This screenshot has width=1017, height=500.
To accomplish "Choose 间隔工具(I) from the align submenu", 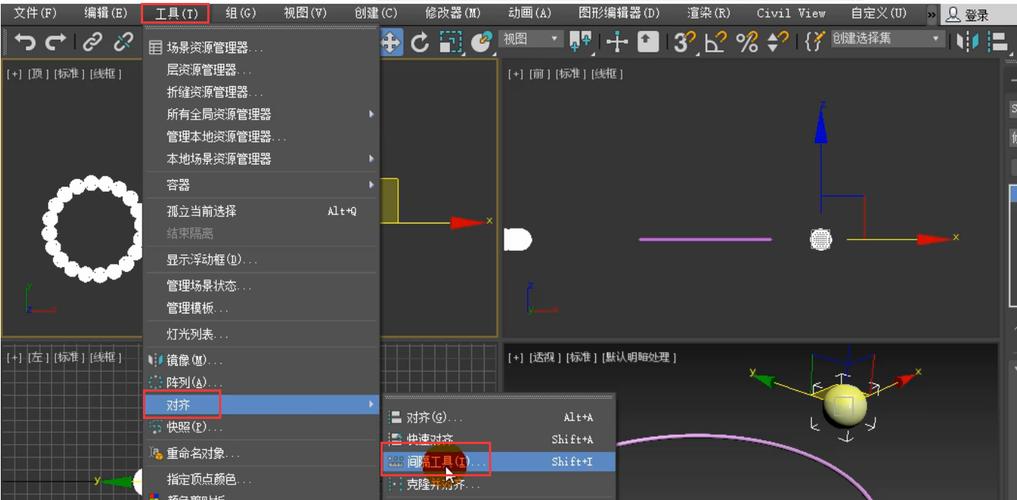I will (x=445, y=462).
